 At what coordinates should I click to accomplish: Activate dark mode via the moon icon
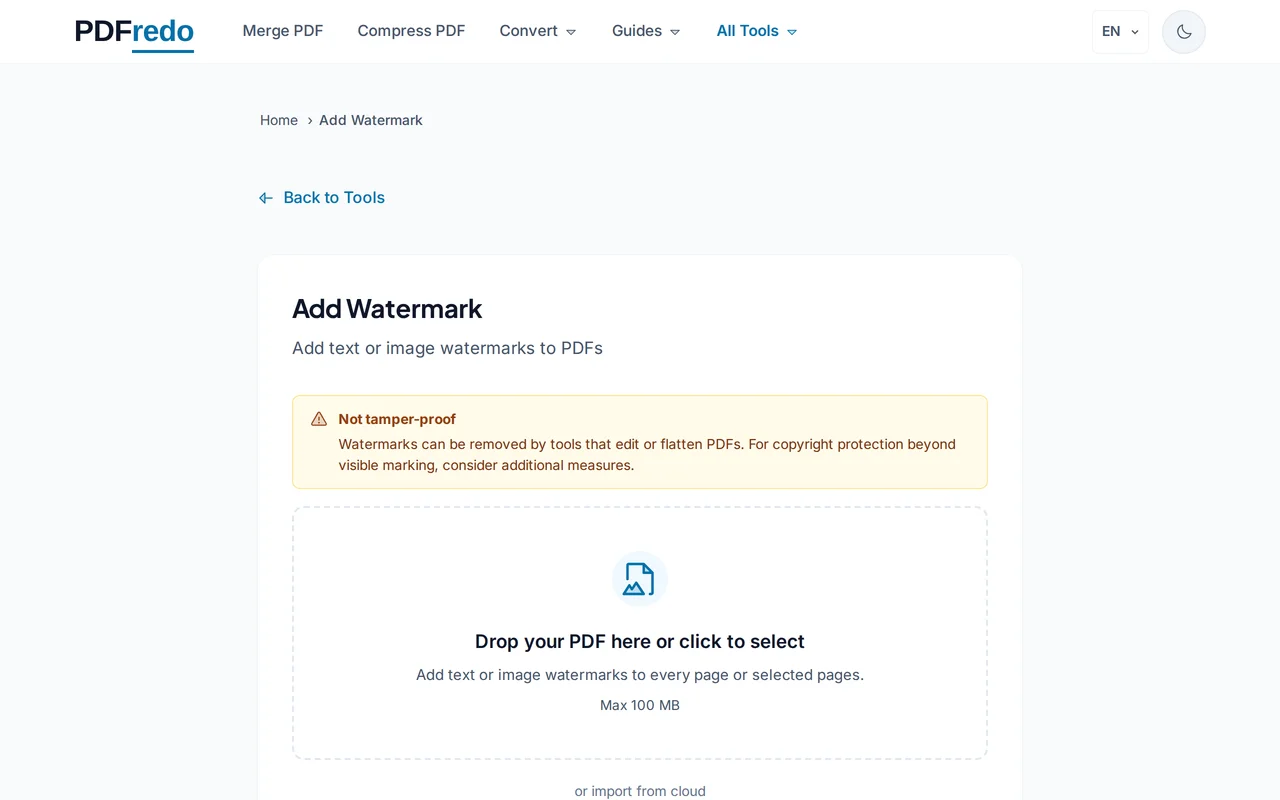coord(1183,31)
